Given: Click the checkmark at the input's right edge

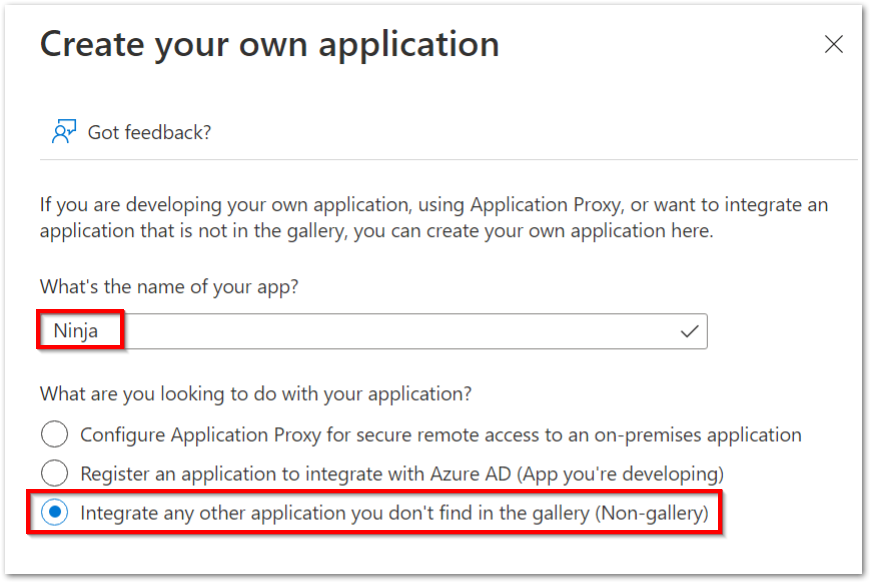Looking at the screenshot, I should point(689,331).
